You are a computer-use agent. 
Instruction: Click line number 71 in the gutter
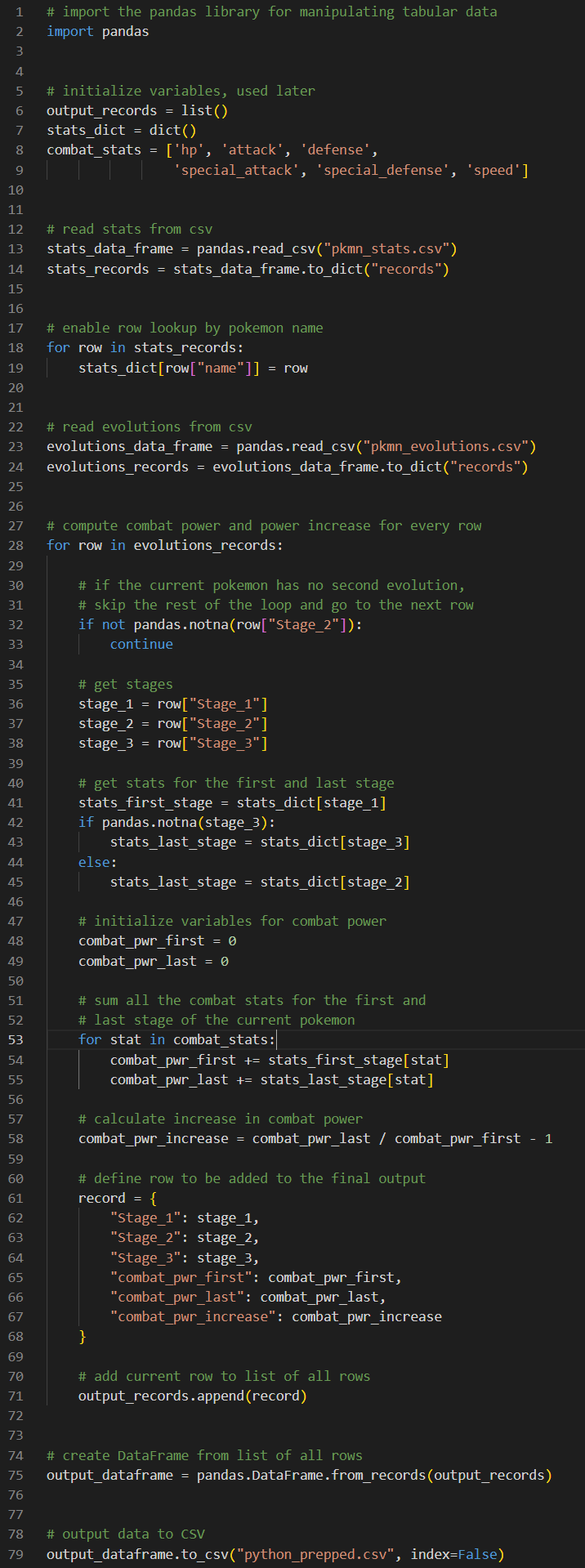coord(16,1396)
